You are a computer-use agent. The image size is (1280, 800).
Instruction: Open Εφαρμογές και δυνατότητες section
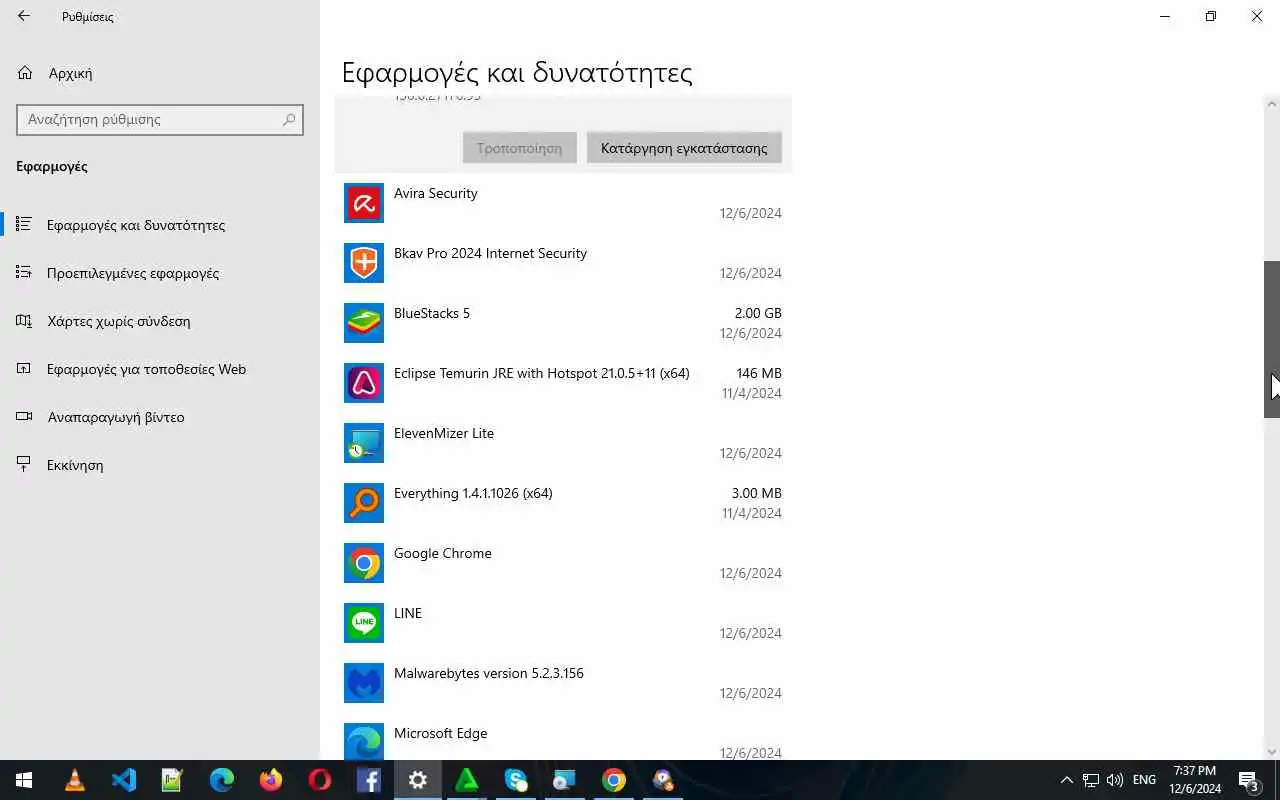tap(160, 225)
